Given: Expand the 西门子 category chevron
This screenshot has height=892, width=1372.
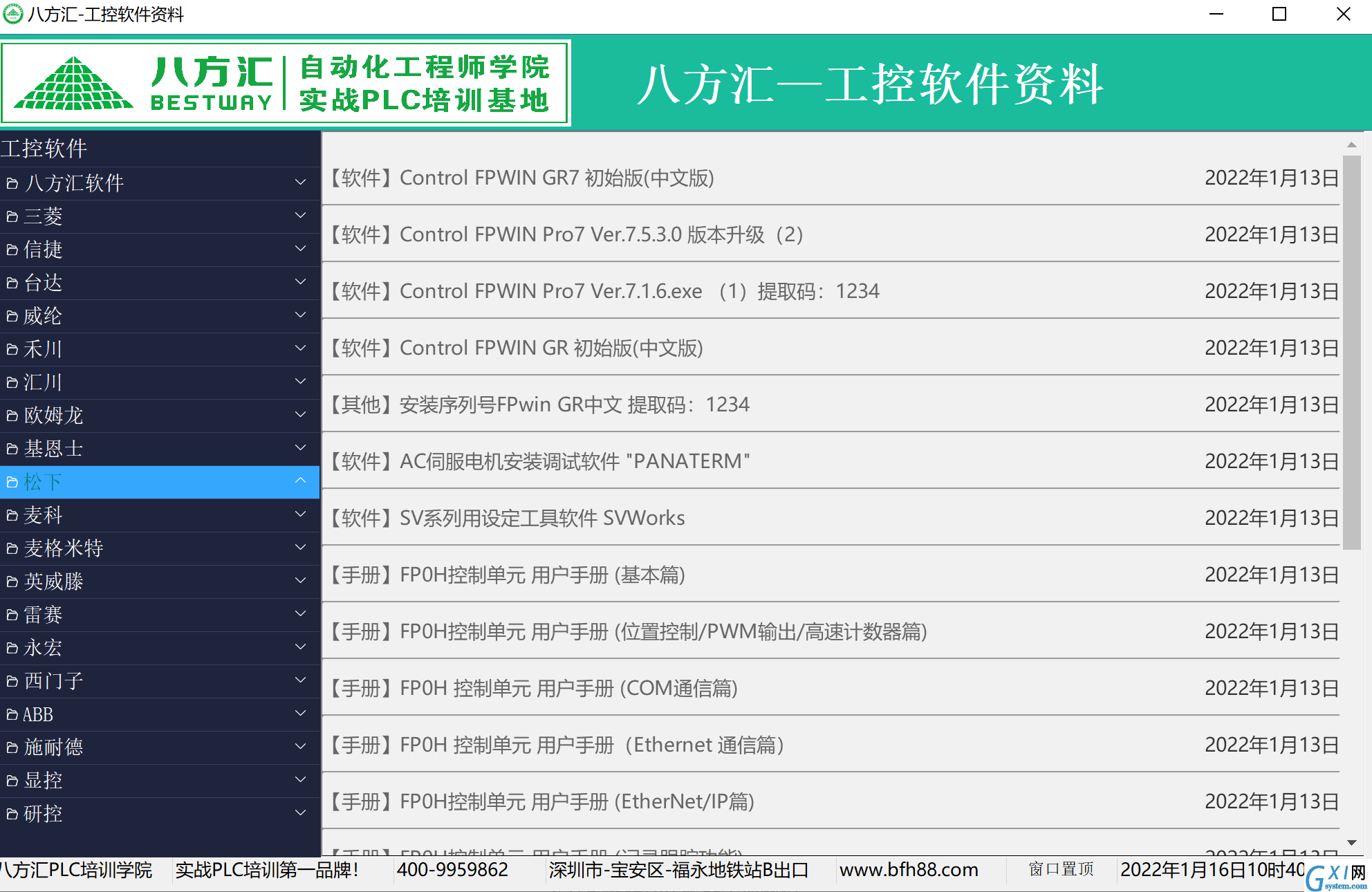Looking at the screenshot, I should pyautogui.click(x=300, y=680).
